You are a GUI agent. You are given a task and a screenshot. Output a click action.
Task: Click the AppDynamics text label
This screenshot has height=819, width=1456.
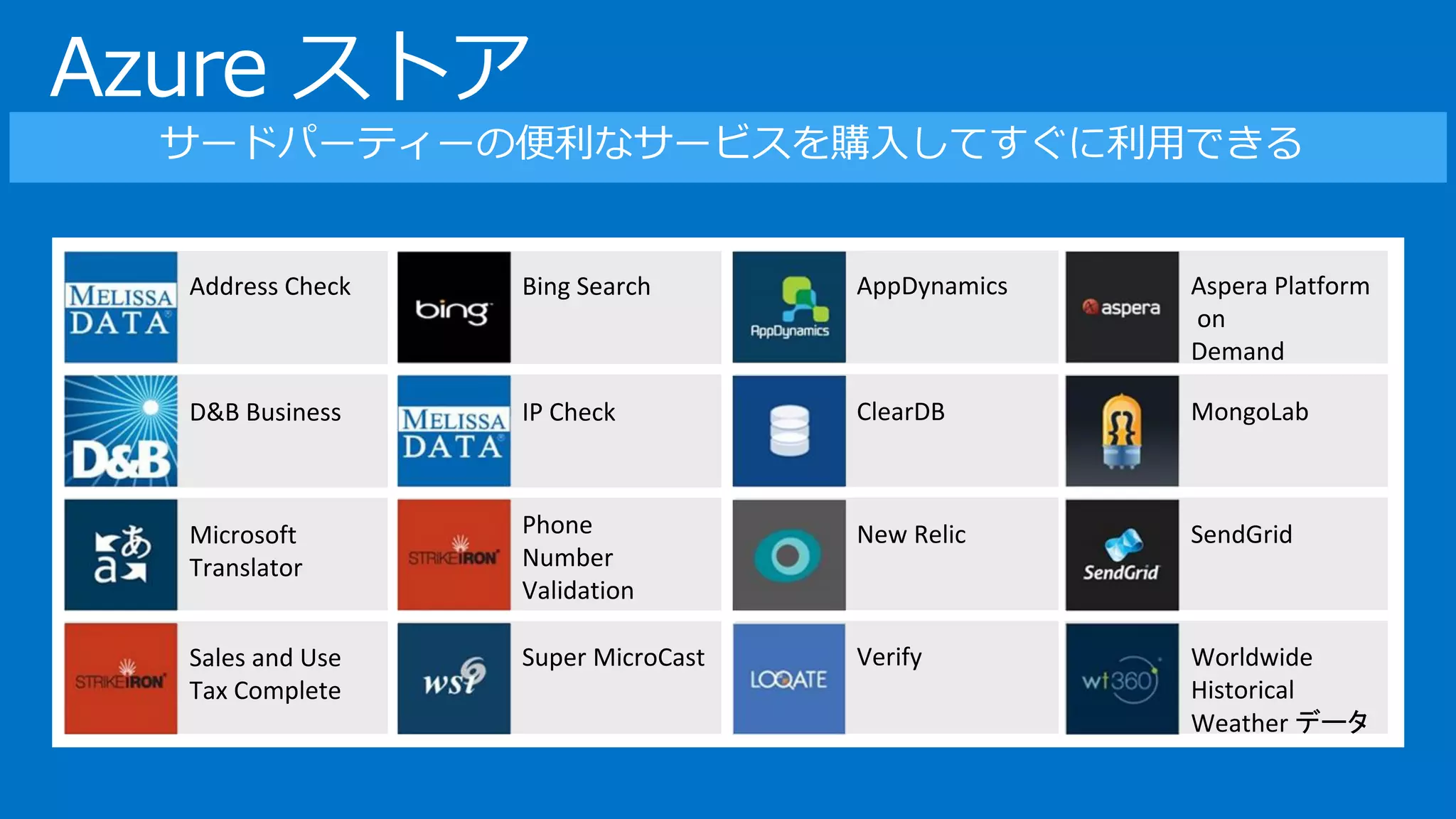(x=932, y=287)
